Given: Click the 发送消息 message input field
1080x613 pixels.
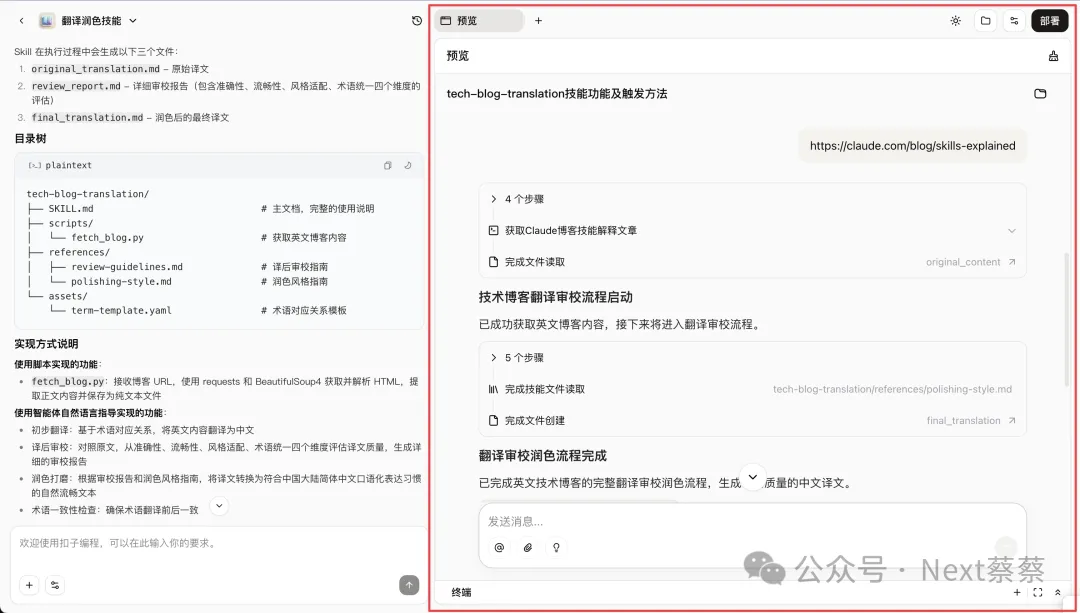Looking at the screenshot, I should pos(740,521).
